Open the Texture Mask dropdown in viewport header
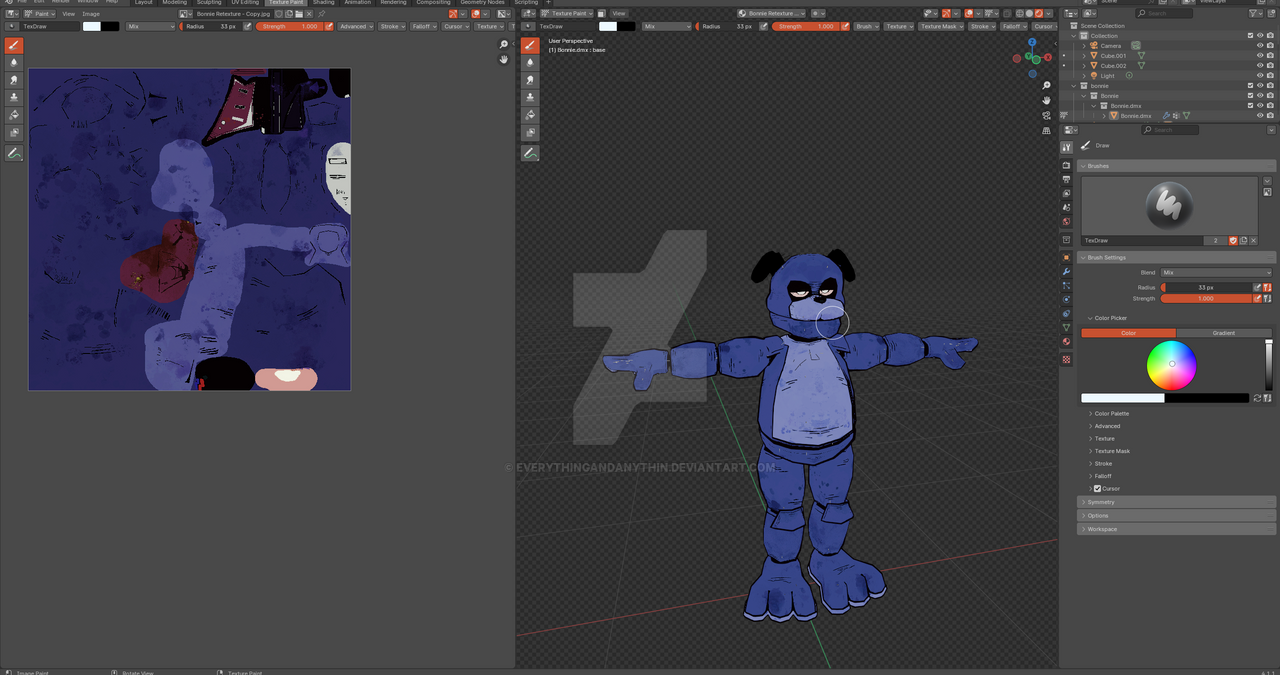The height and width of the screenshot is (675, 1280). tap(941, 26)
